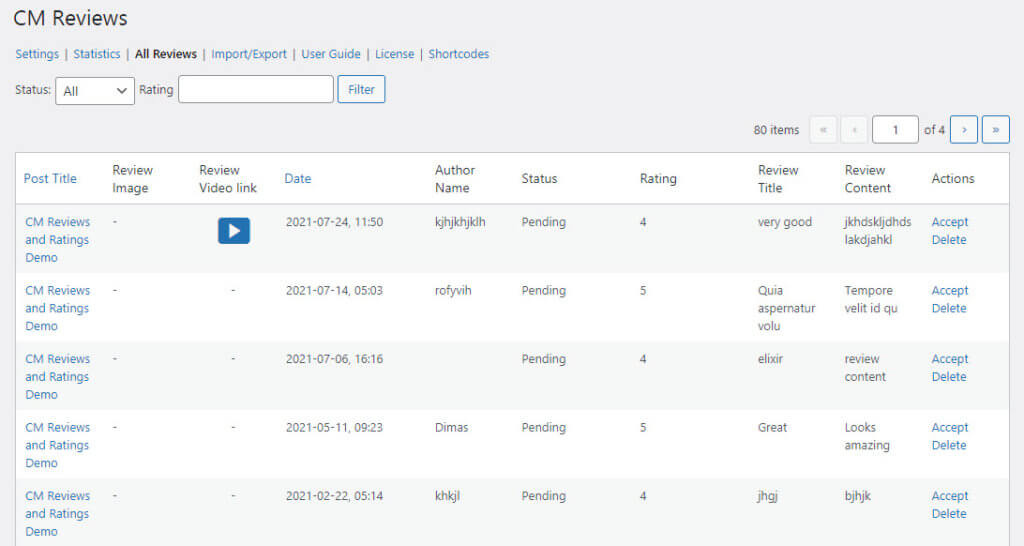Click the date '2021-07-06, 16:16'
The height and width of the screenshot is (546, 1024).
click(x=334, y=359)
